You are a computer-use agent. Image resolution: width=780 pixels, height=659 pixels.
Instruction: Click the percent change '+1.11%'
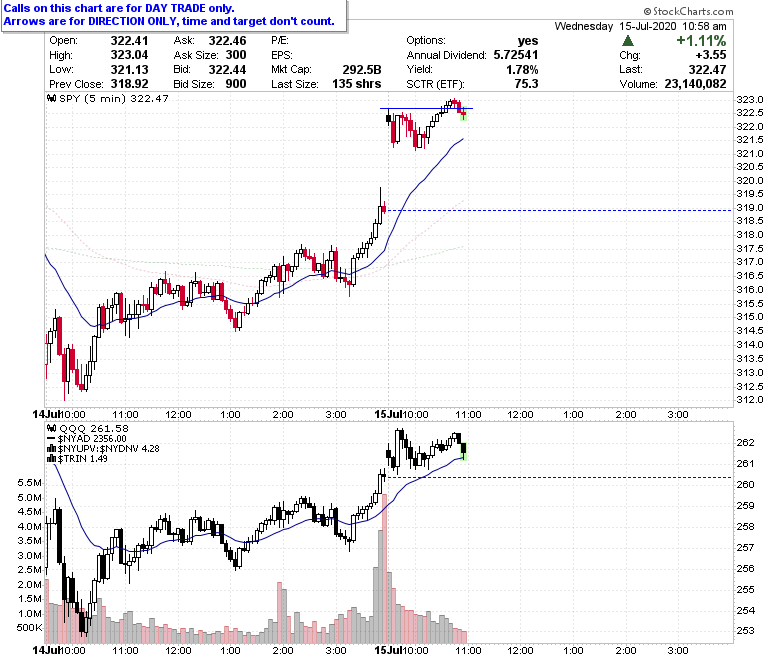[701, 41]
